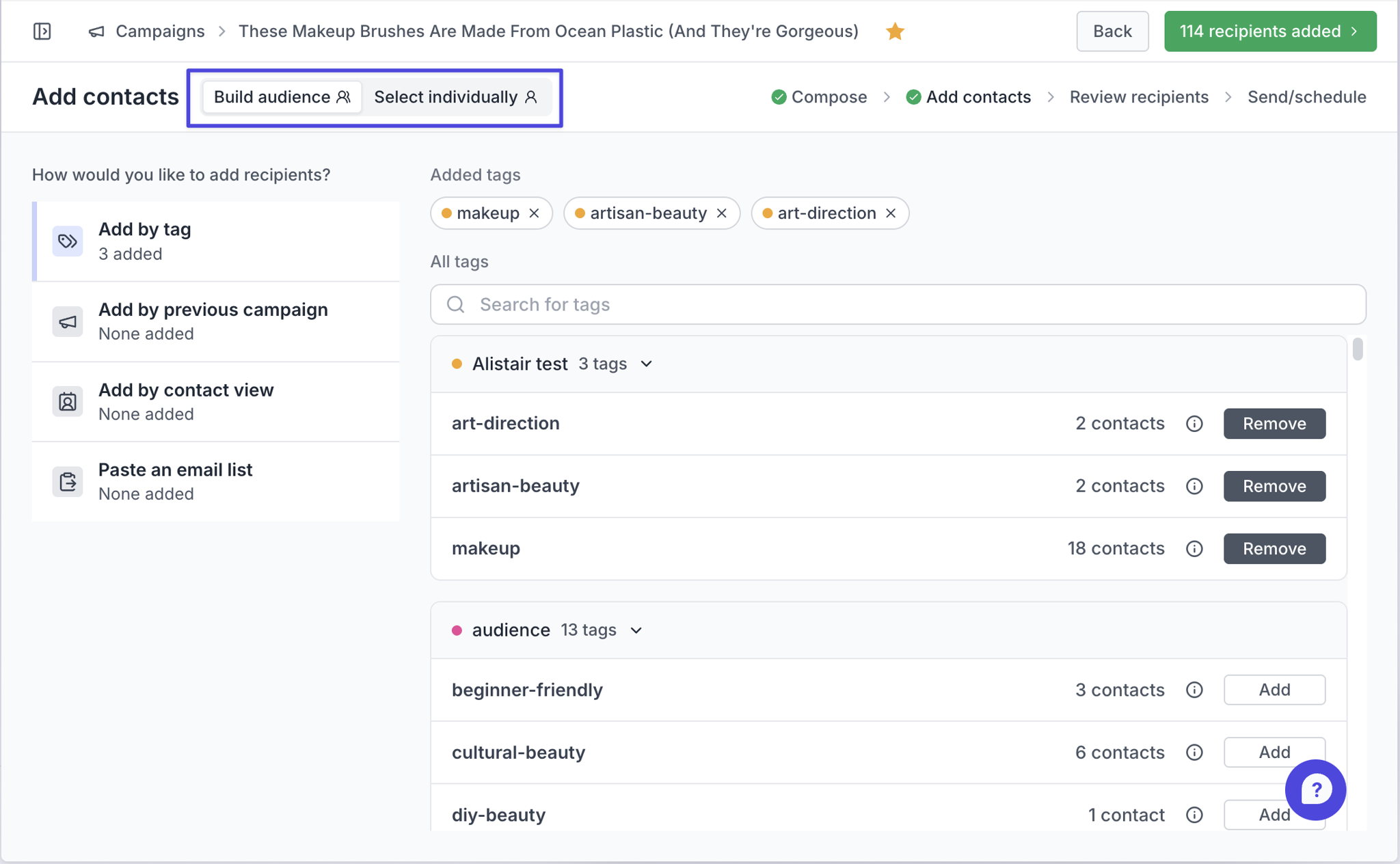The width and height of the screenshot is (1400, 864).
Task: Add the beginner-friendly tag
Action: pos(1274,690)
